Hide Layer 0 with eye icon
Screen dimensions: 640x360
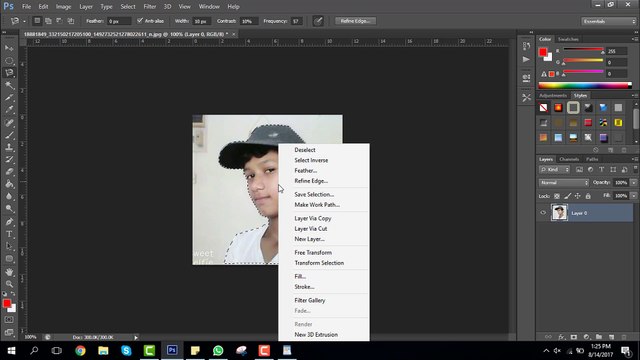point(543,213)
